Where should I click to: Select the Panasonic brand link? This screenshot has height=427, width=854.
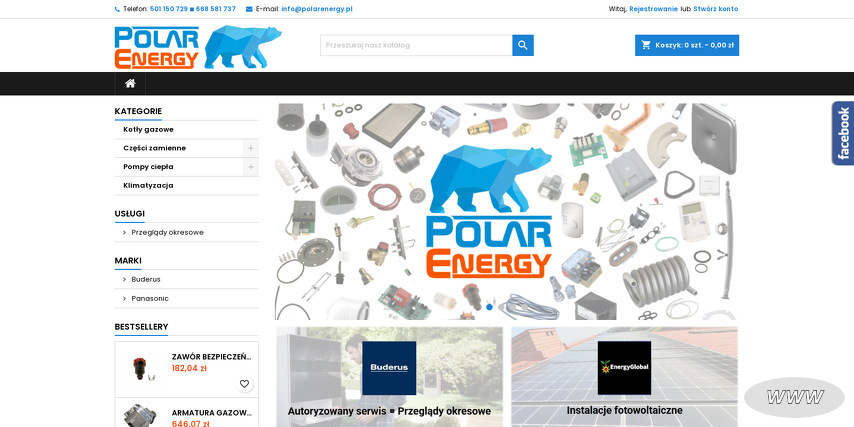click(x=150, y=298)
